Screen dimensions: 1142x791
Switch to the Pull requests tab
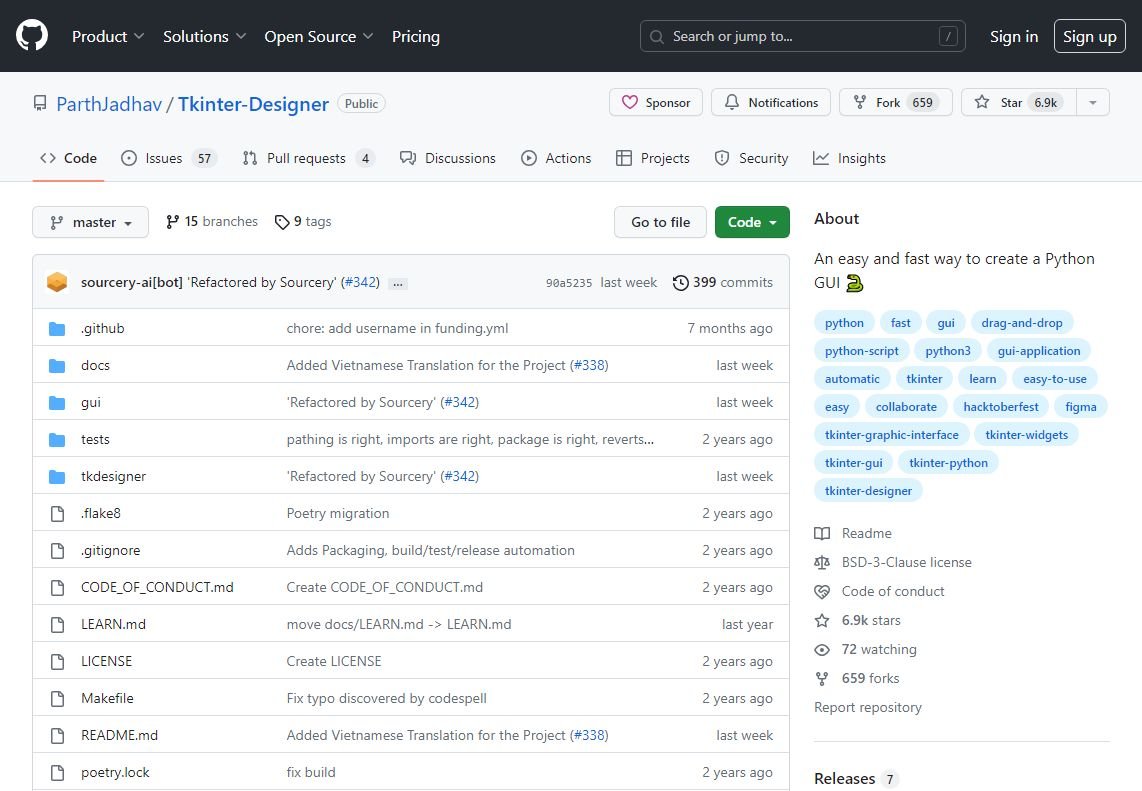(x=309, y=158)
